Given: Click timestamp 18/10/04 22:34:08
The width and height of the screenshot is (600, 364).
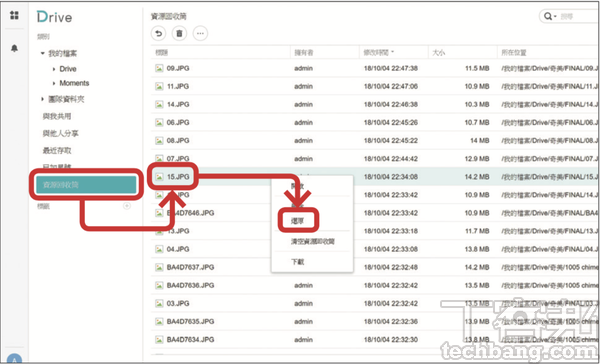Looking at the screenshot, I should pyautogui.click(x=390, y=177).
